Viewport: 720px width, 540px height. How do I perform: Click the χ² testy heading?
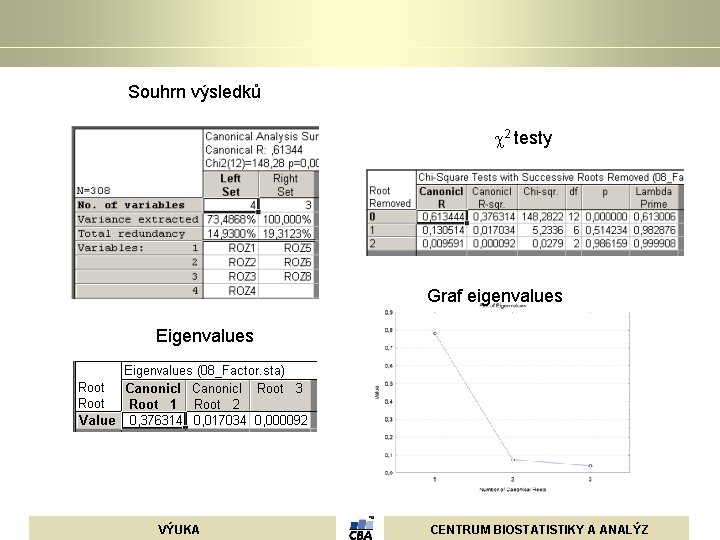pos(523,138)
